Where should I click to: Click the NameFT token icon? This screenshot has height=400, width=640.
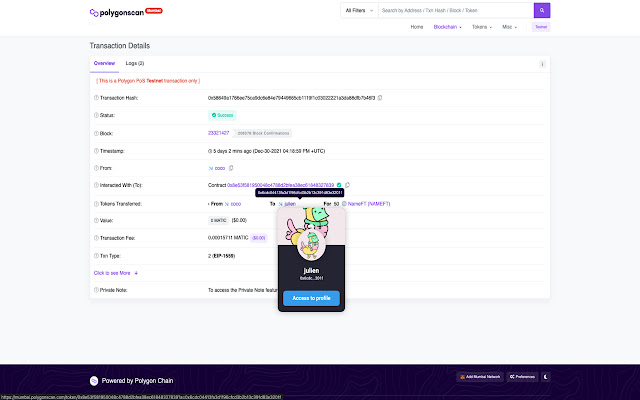click(344, 204)
